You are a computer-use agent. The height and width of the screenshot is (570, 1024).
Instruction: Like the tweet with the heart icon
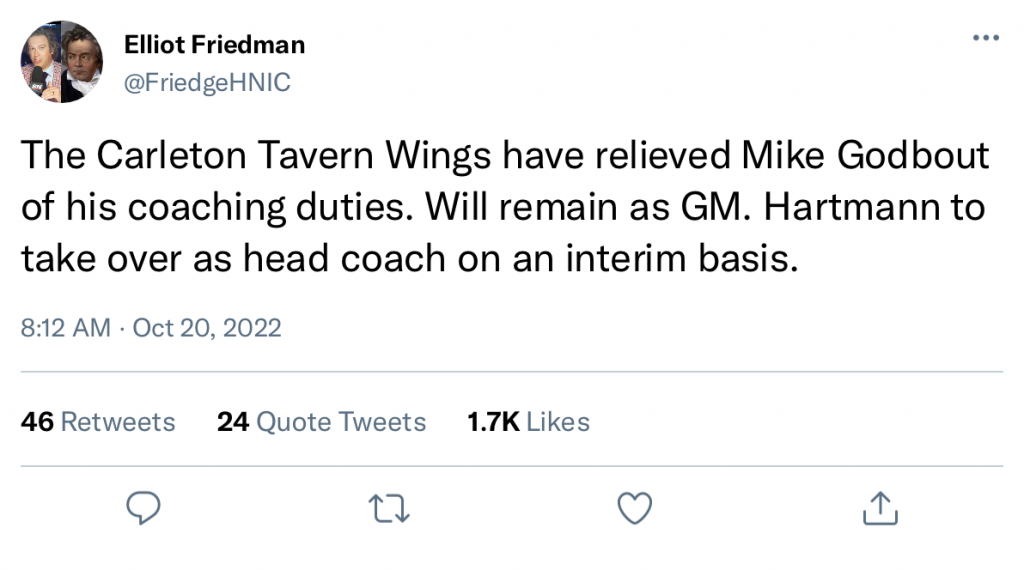click(x=635, y=510)
